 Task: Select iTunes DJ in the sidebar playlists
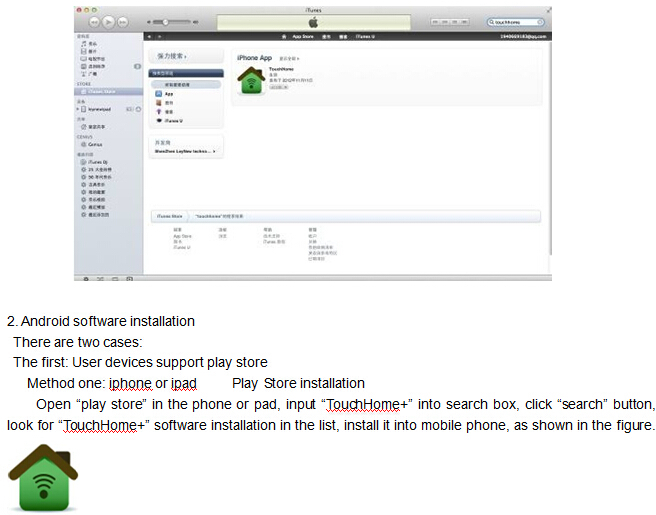[94, 162]
